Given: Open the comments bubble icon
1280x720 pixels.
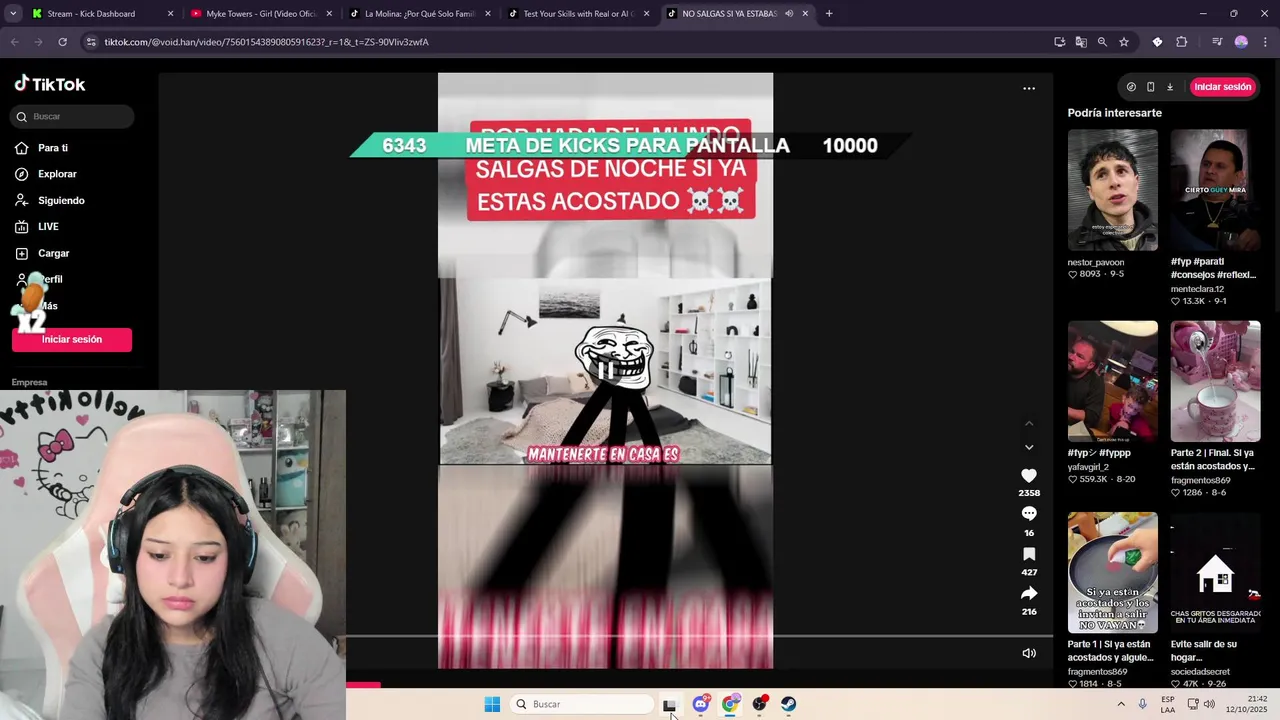Looking at the screenshot, I should (x=1029, y=513).
